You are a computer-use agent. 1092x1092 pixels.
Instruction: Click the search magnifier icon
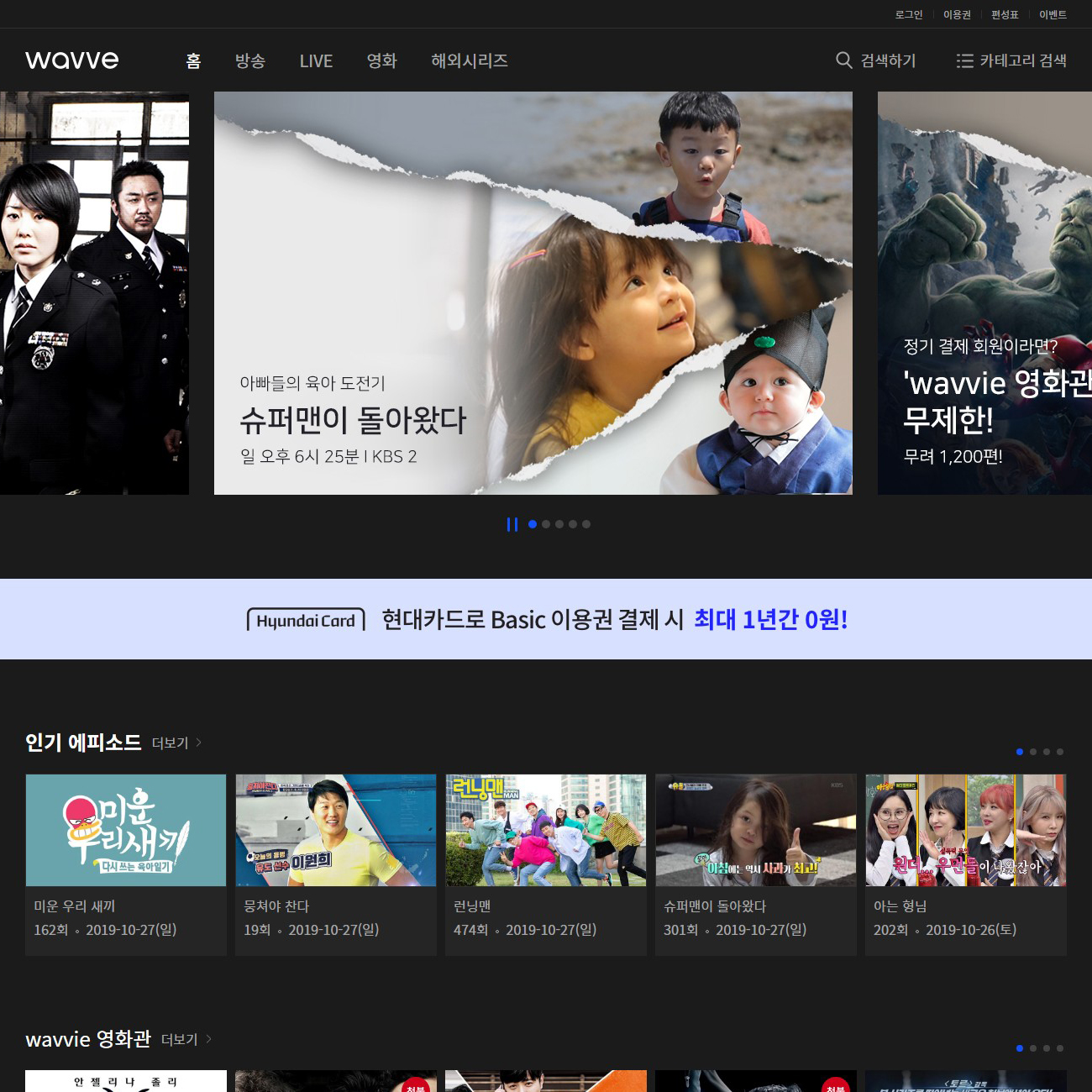(x=843, y=60)
